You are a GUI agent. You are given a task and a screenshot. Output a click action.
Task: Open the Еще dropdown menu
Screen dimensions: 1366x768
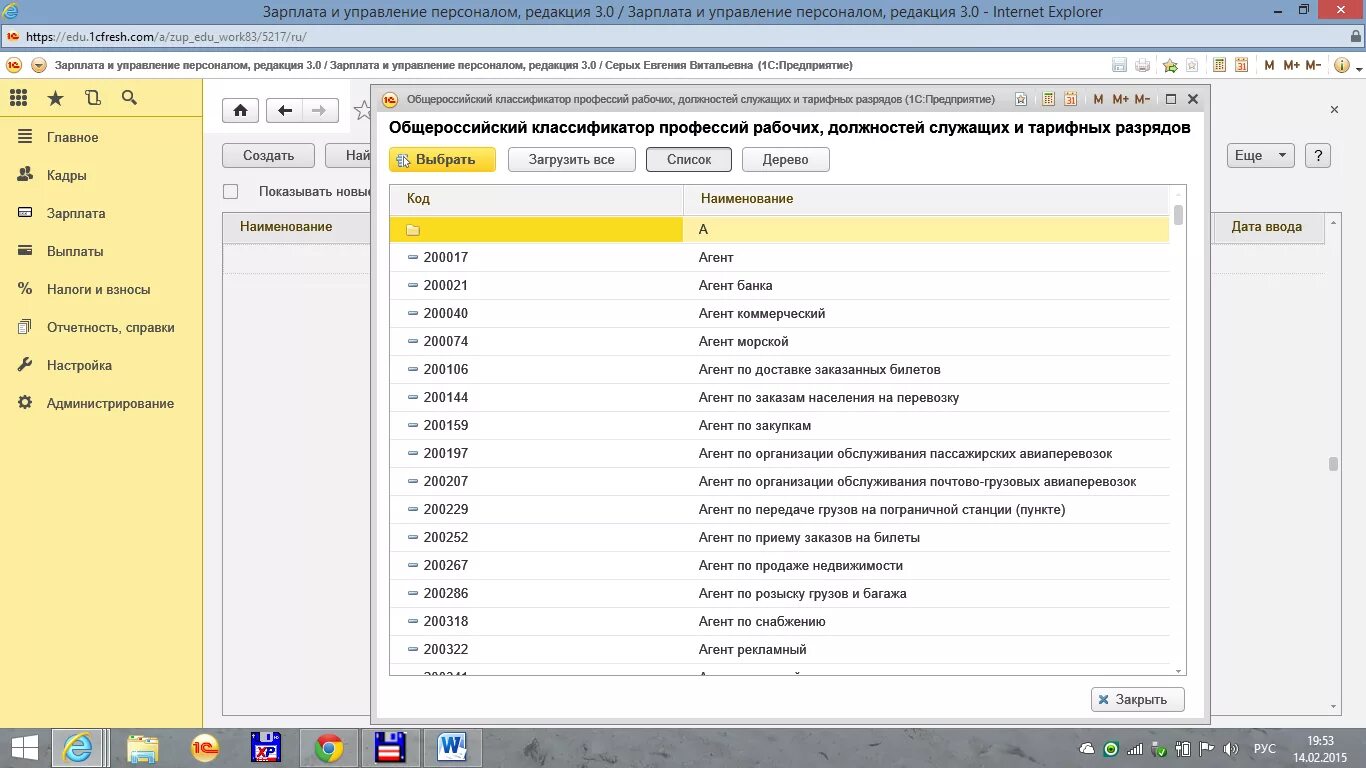(x=1261, y=155)
